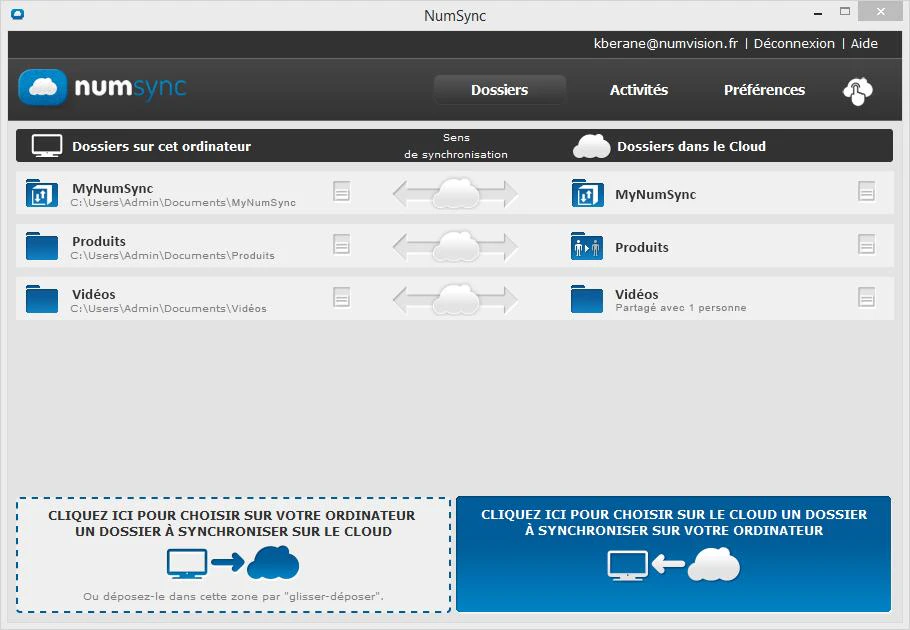Click the computer monitor icon in header
The width and height of the screenshot is (910, 630).
47,146
